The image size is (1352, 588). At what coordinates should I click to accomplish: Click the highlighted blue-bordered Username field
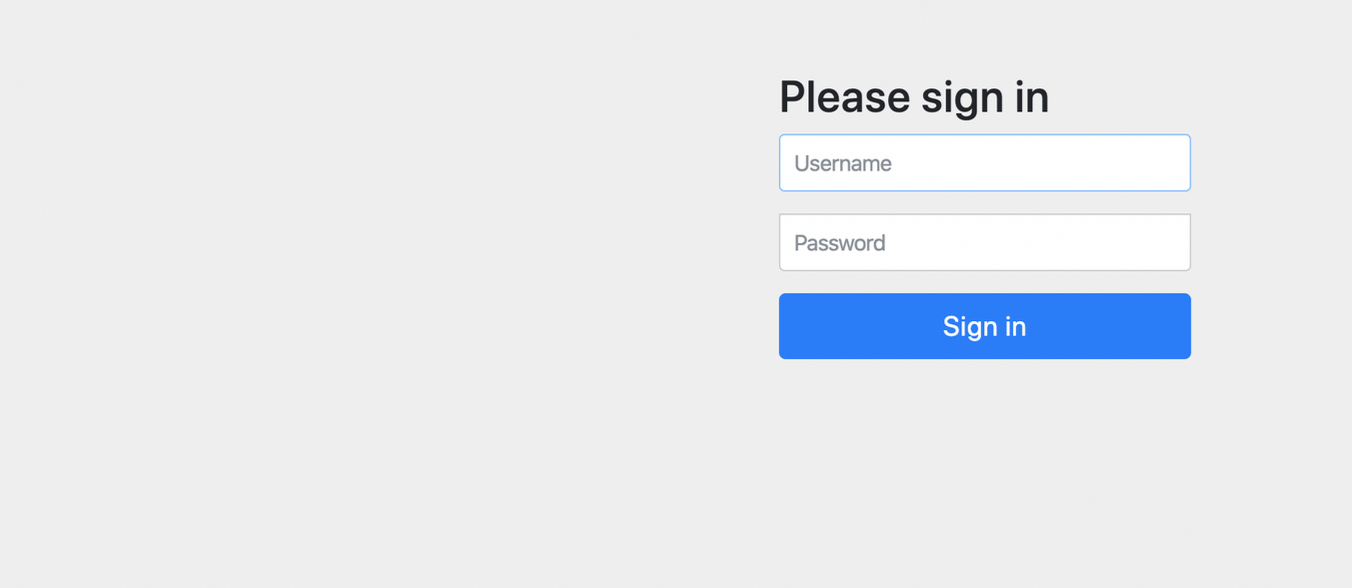[x=984, y=163]
